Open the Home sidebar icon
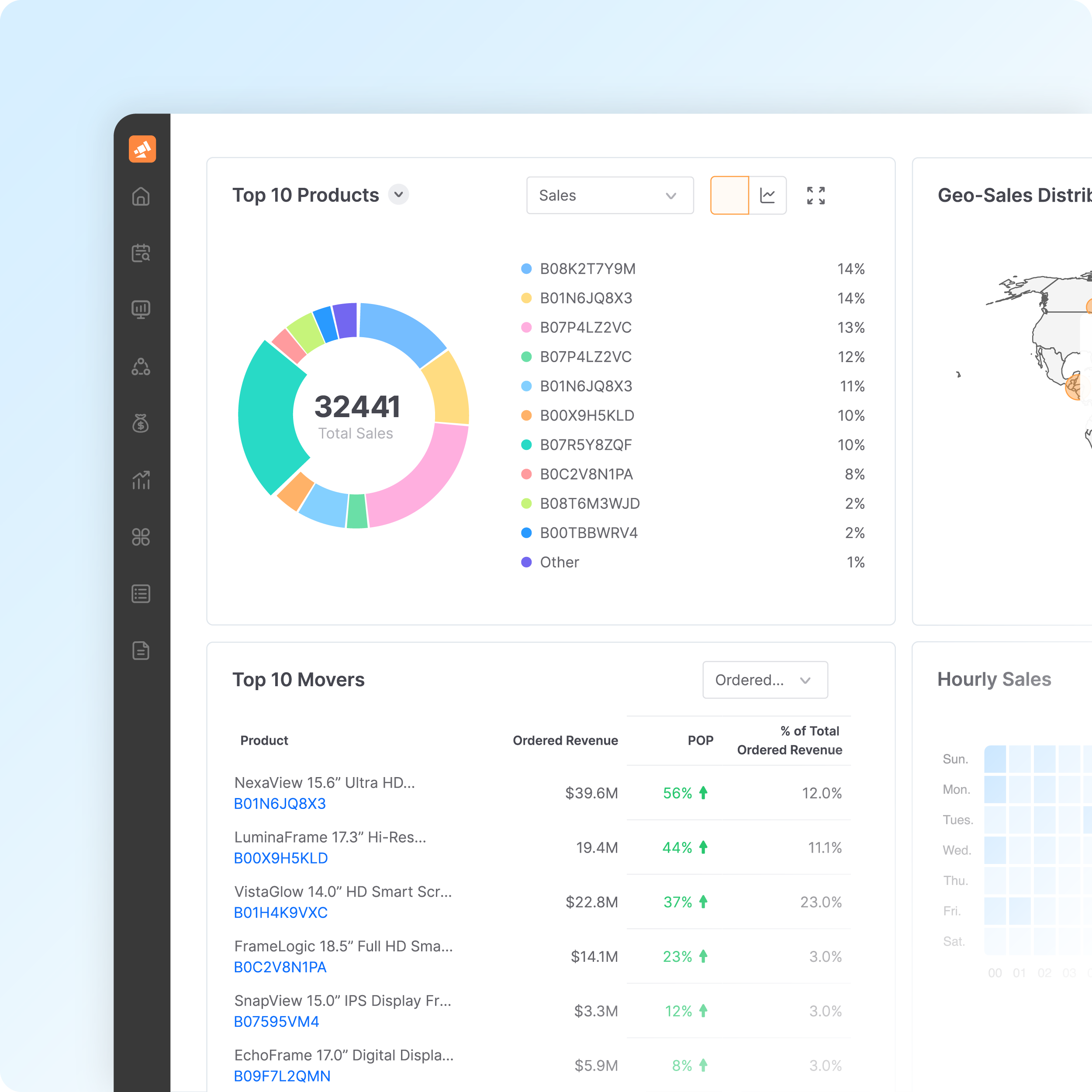 pyautogui.click(x=141, y=196)
